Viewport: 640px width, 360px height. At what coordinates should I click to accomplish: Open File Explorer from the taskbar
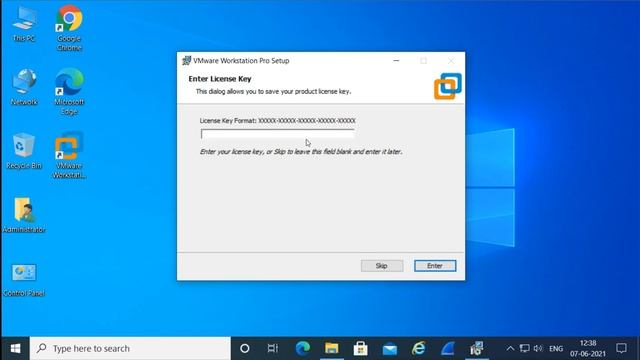click(331, 349)
